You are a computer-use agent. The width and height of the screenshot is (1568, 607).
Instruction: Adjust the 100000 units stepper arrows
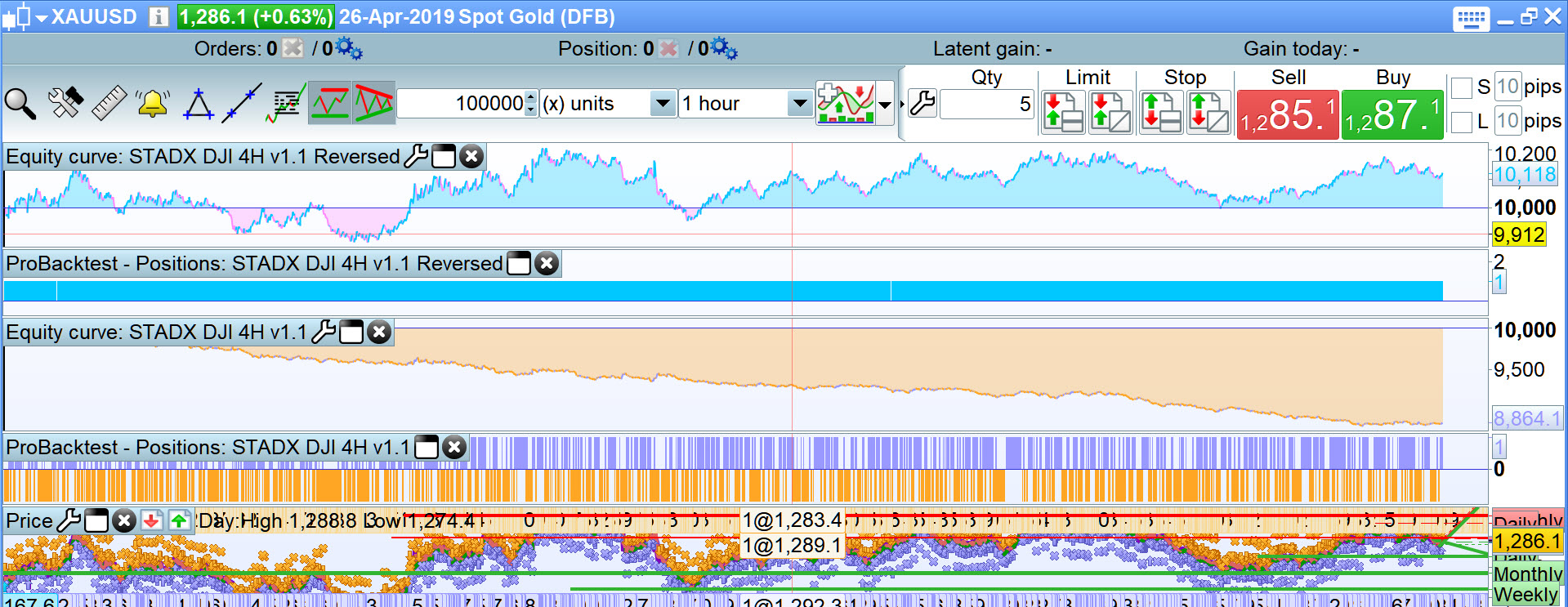tap(531, 104)
